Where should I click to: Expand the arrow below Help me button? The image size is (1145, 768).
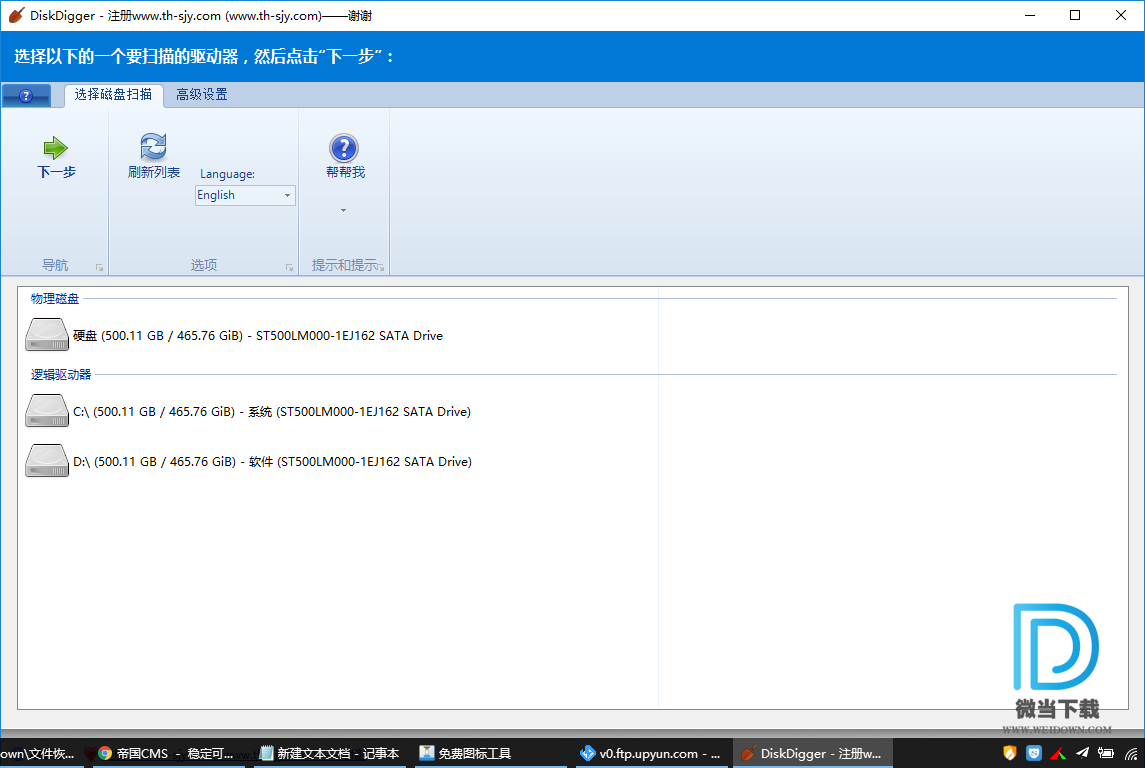pyautogui.click(x=343, y=210)
